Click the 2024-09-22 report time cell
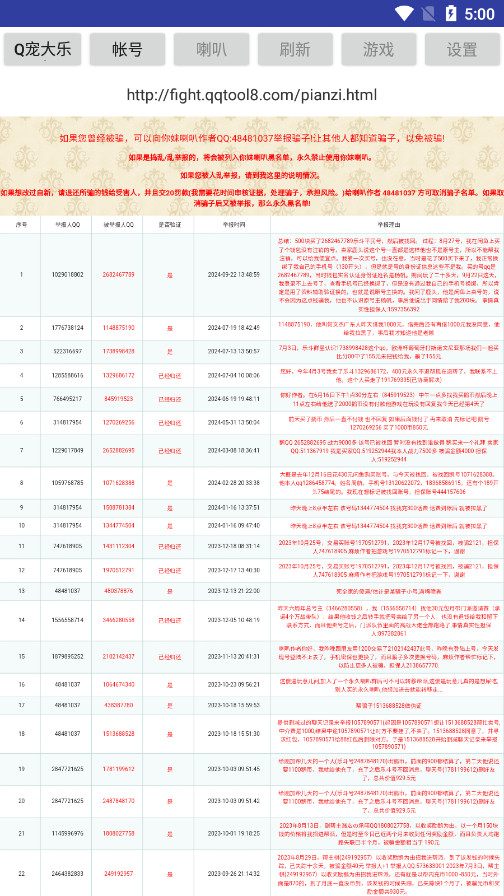504x896 pixels. coord(233,275)
